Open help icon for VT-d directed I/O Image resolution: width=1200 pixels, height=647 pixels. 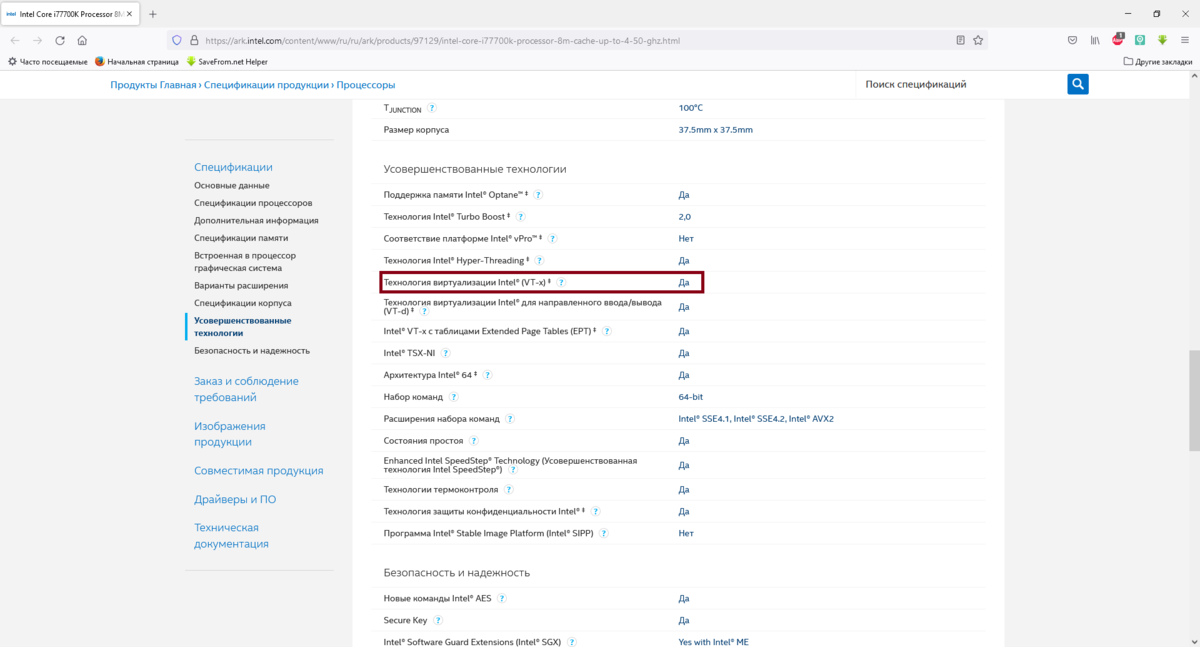click(424, 312)
